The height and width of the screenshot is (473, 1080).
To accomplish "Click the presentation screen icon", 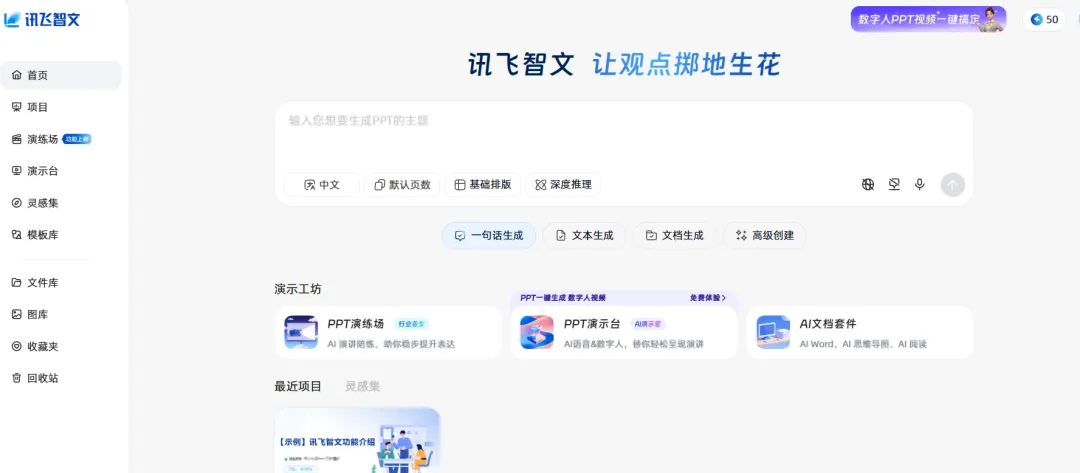I will click(894, 185).
